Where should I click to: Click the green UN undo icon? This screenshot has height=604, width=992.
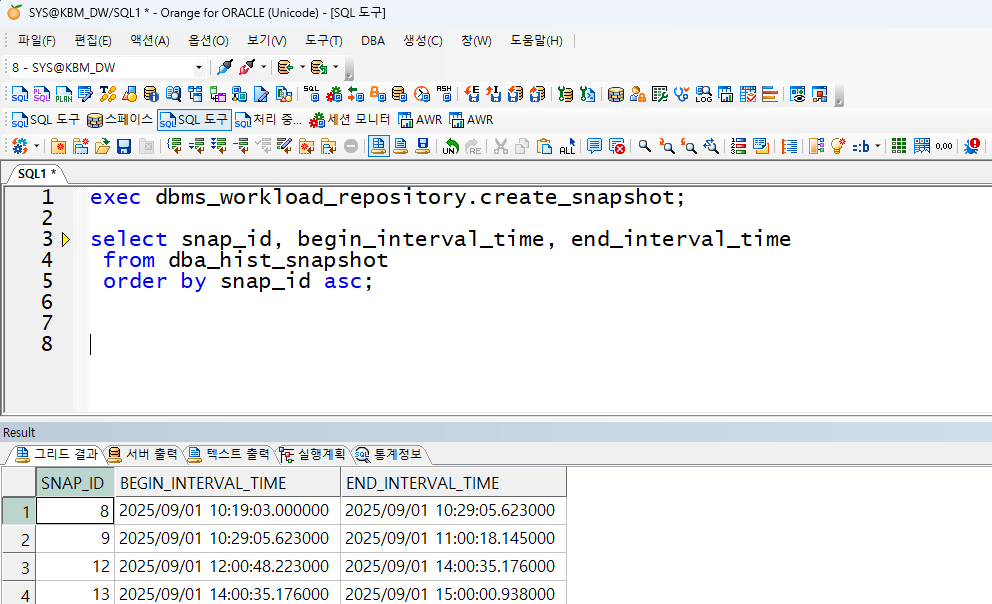(x=450, y=147)
